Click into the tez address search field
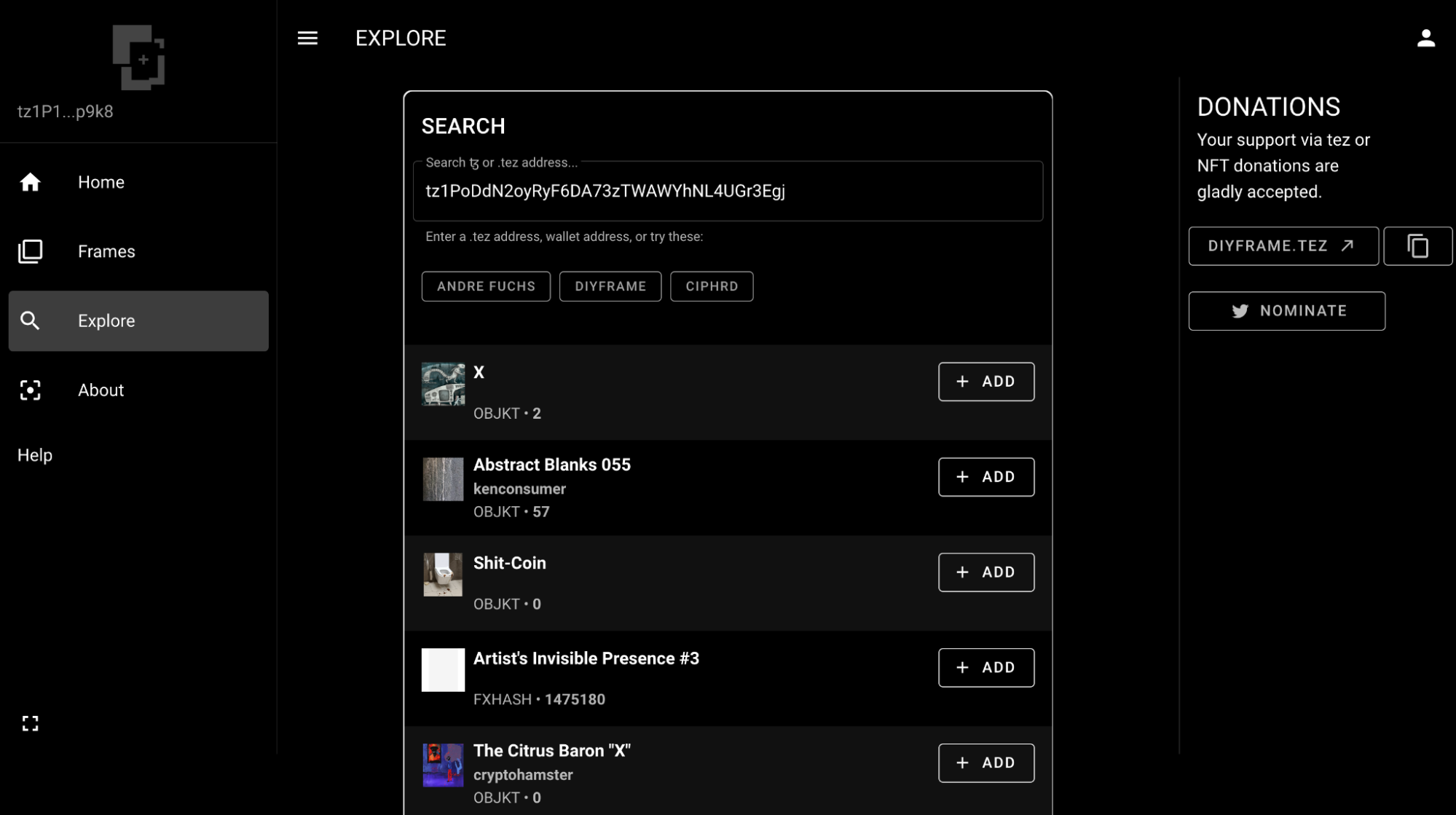 click(727, 191)
